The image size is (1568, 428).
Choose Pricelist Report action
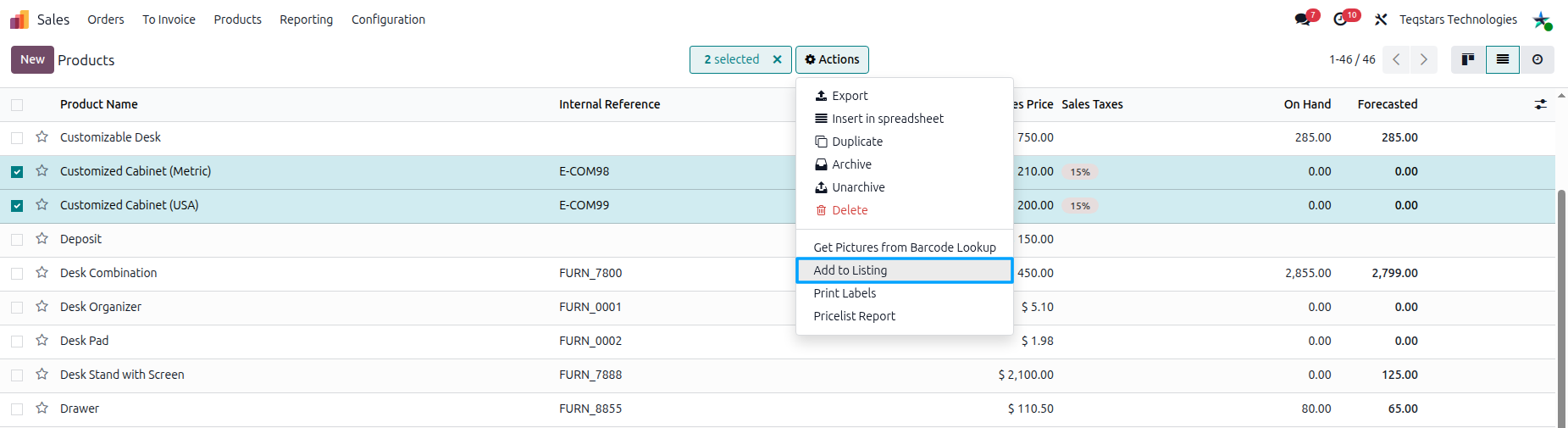coord(905,316)
